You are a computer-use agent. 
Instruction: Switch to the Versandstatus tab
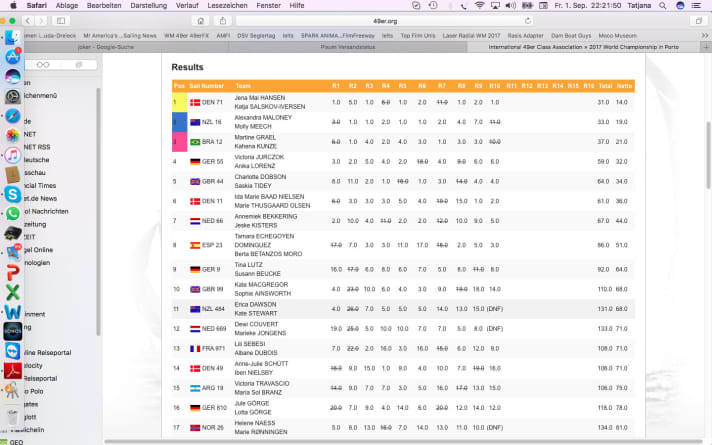click(348, 47)
